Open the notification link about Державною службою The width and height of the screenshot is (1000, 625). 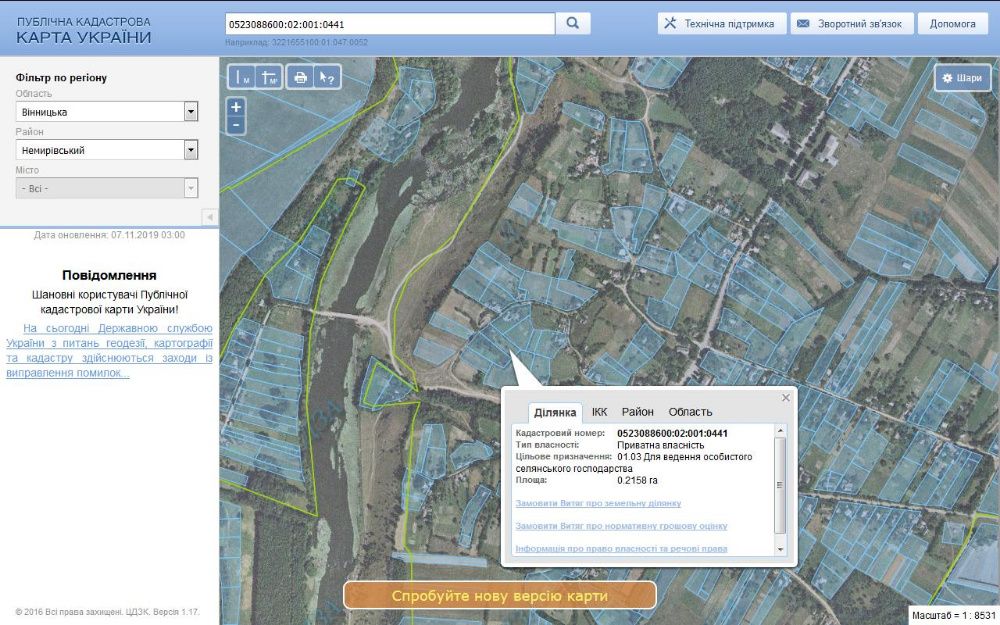tap(109, 351)
